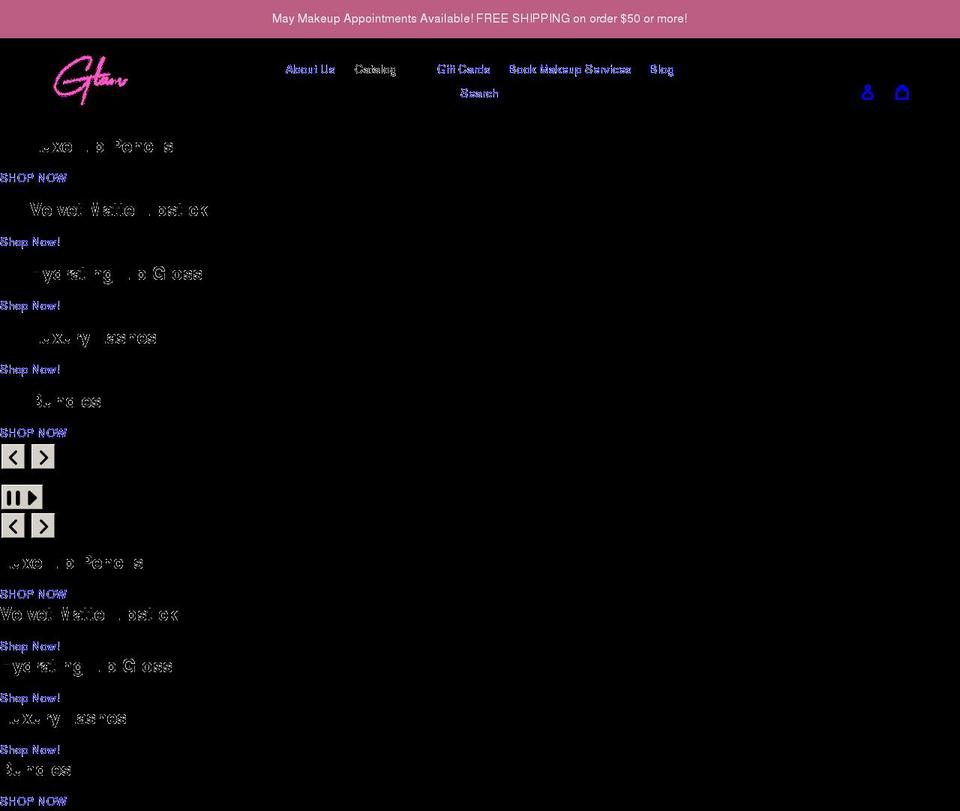
Task: Click the lower carousel's right arrow
Action: click(42, 524)
